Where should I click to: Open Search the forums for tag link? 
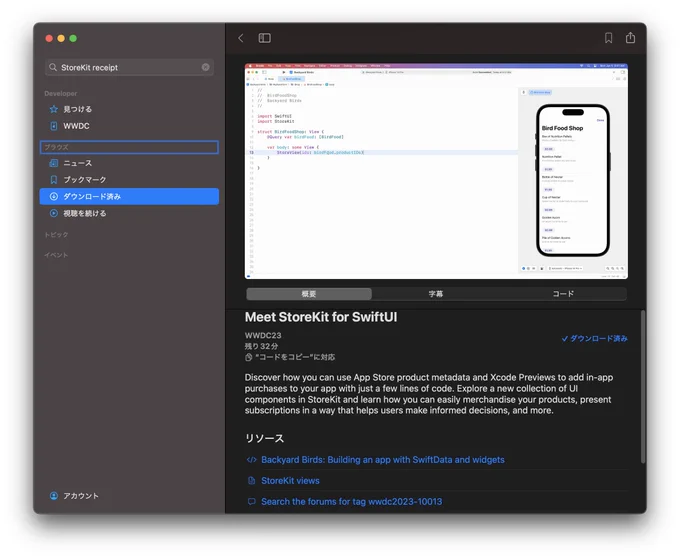351,502
